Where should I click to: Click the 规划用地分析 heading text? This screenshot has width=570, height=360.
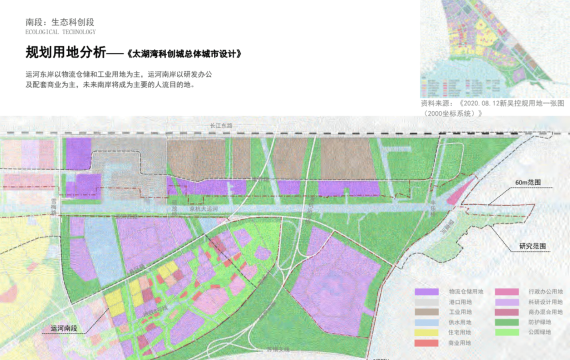click(65, 52)
